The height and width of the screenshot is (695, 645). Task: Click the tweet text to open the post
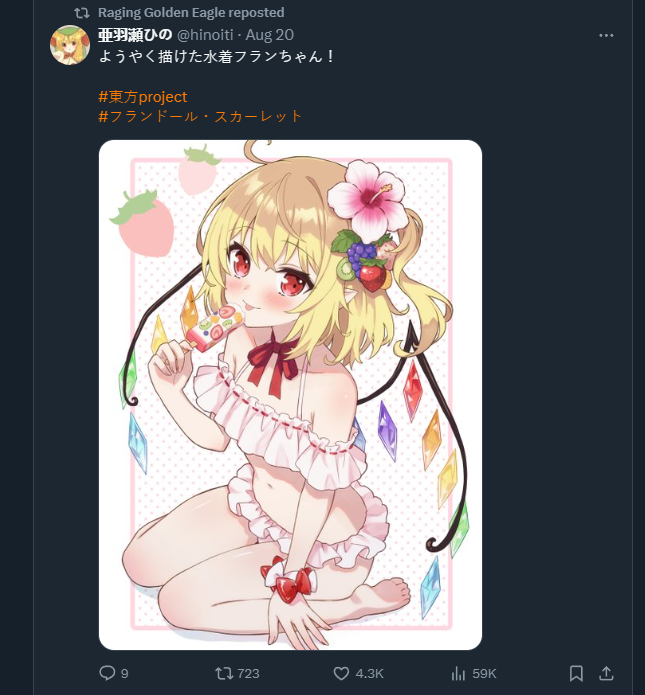coord(215,57)
